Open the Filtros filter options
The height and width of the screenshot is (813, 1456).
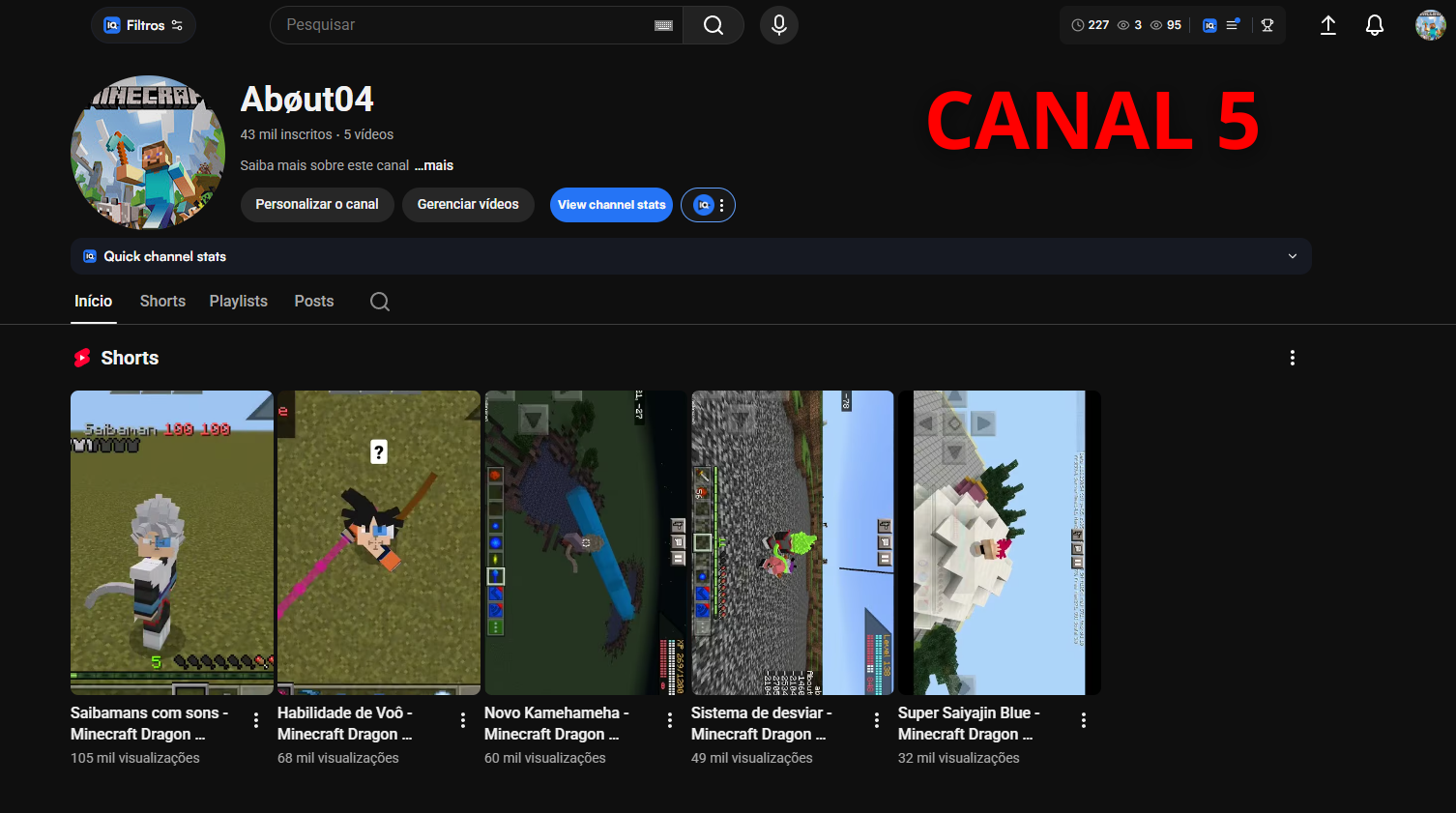pyautogui.click(x=143, y=25)
